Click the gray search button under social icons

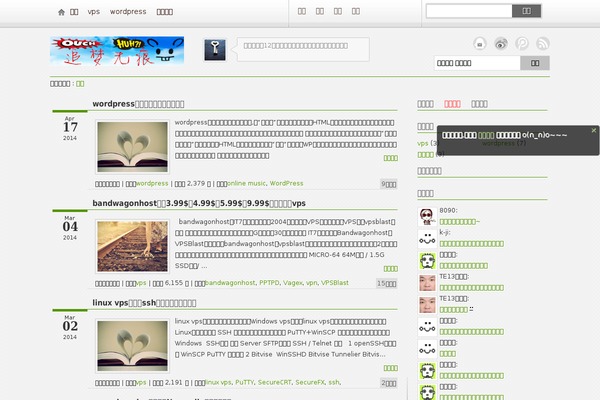535,63
